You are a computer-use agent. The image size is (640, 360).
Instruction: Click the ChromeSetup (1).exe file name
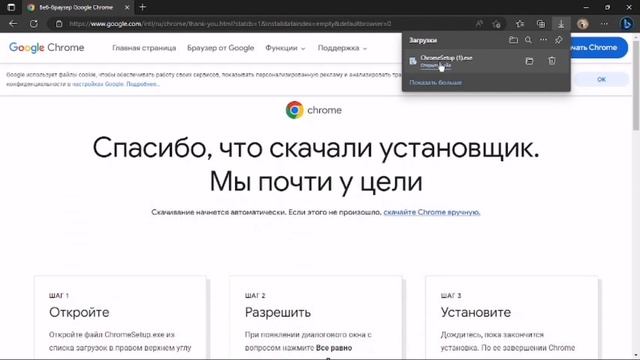click(446, 58)
